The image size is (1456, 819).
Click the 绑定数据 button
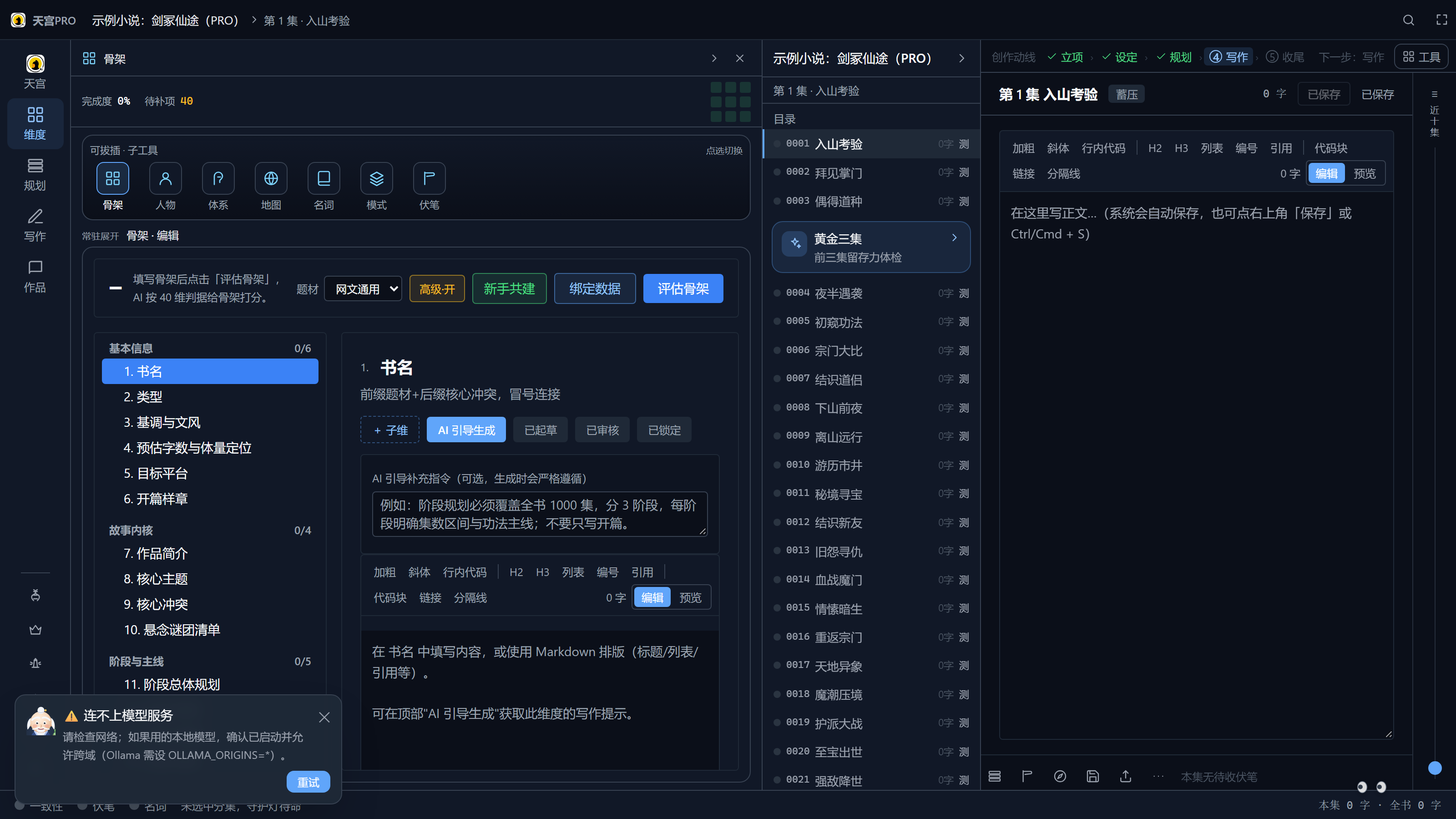click(x=595, y=289)
